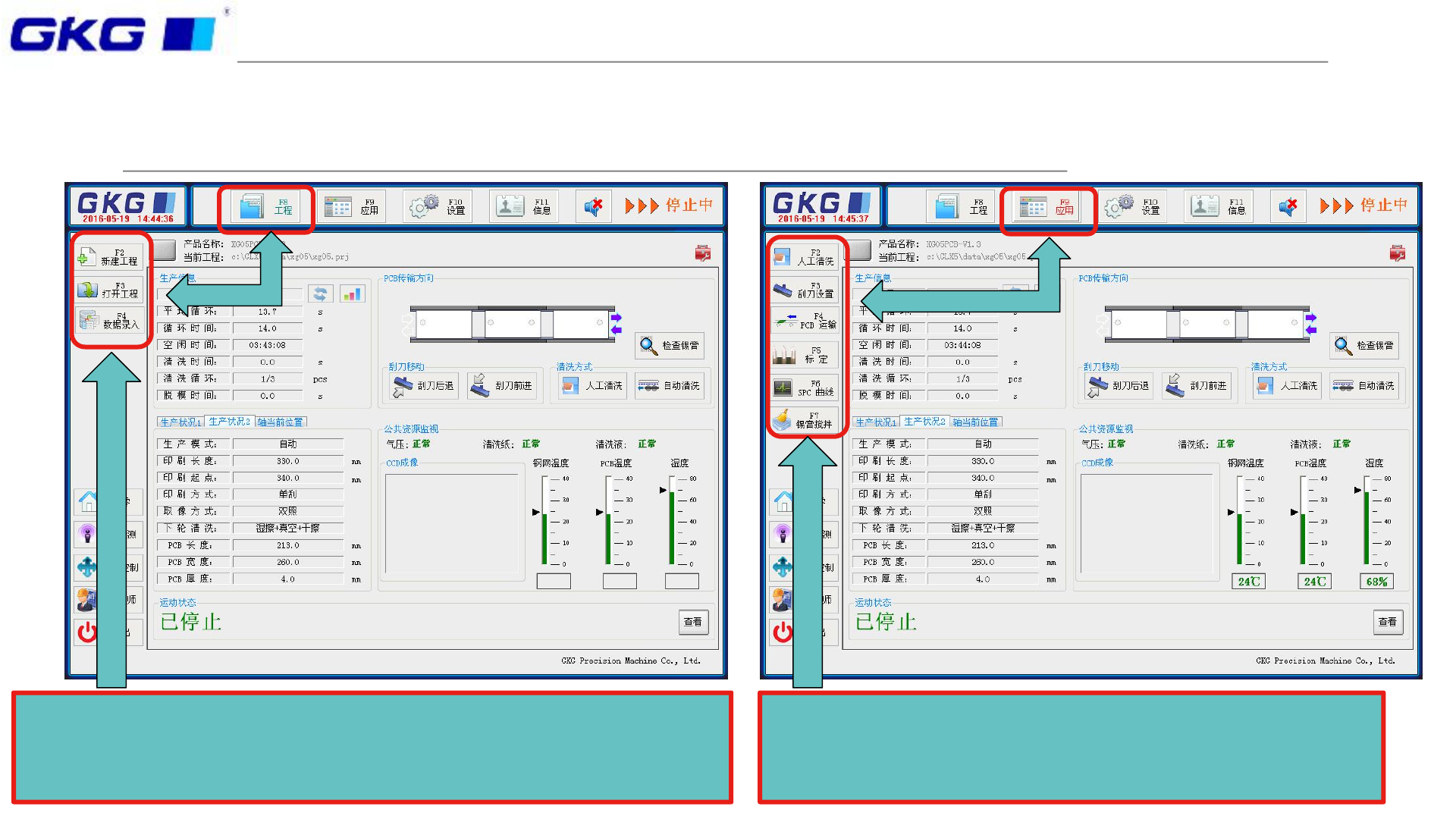Click F7 锡膏搅拌 solder paste stir icon
The width and height of the screenshot is (1456, 819).
pos(804,420)
